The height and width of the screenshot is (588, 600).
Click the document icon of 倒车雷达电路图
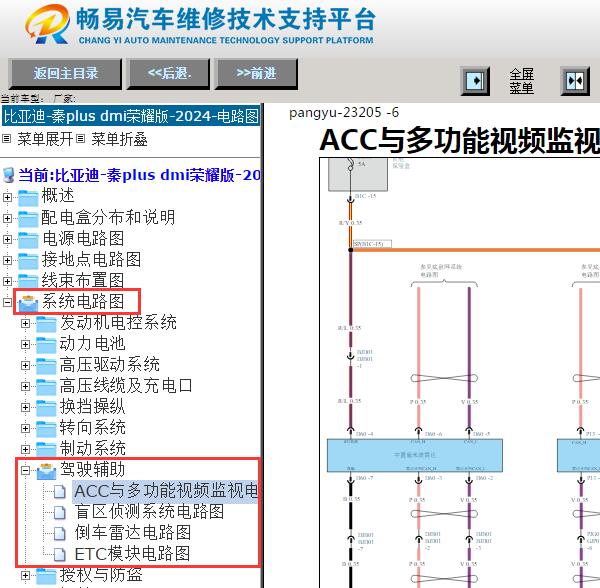[59, 533]
